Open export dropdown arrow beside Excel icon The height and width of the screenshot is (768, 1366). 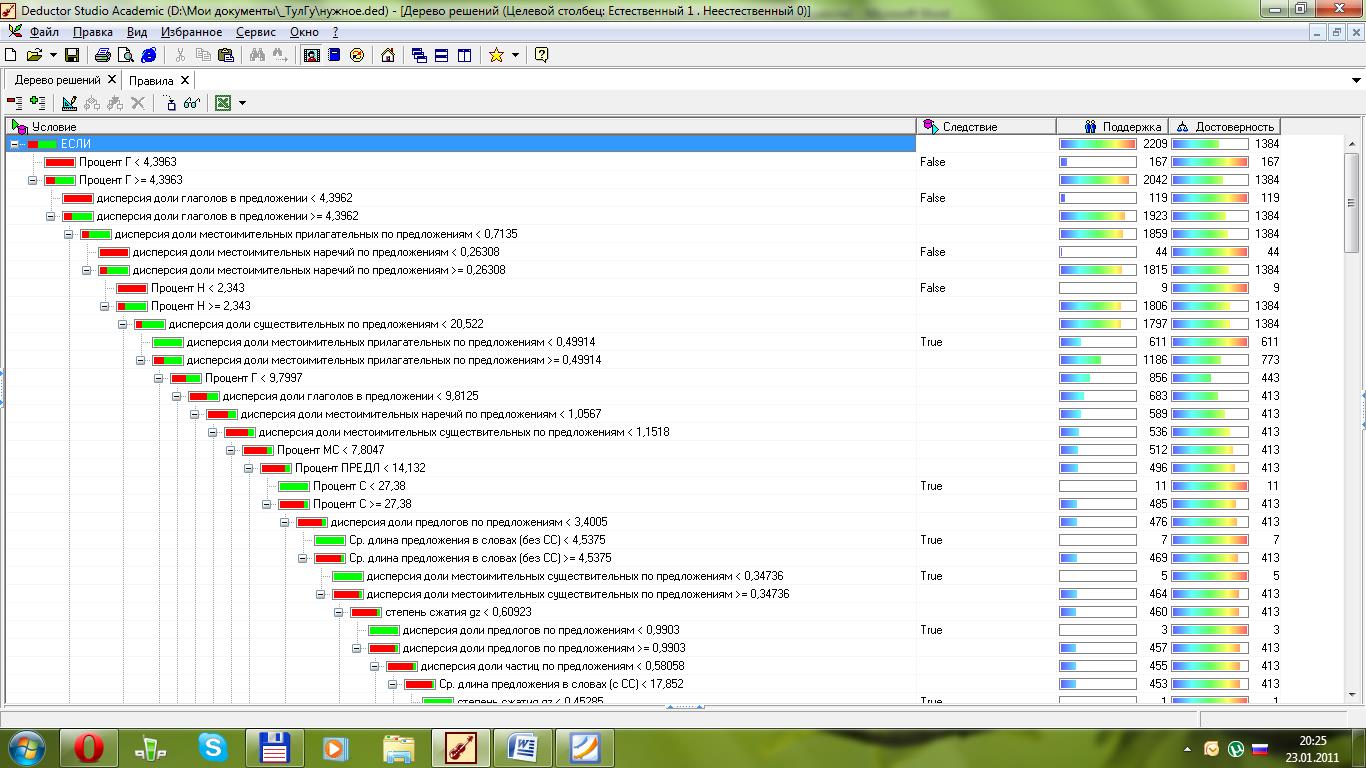click(241, 103)
